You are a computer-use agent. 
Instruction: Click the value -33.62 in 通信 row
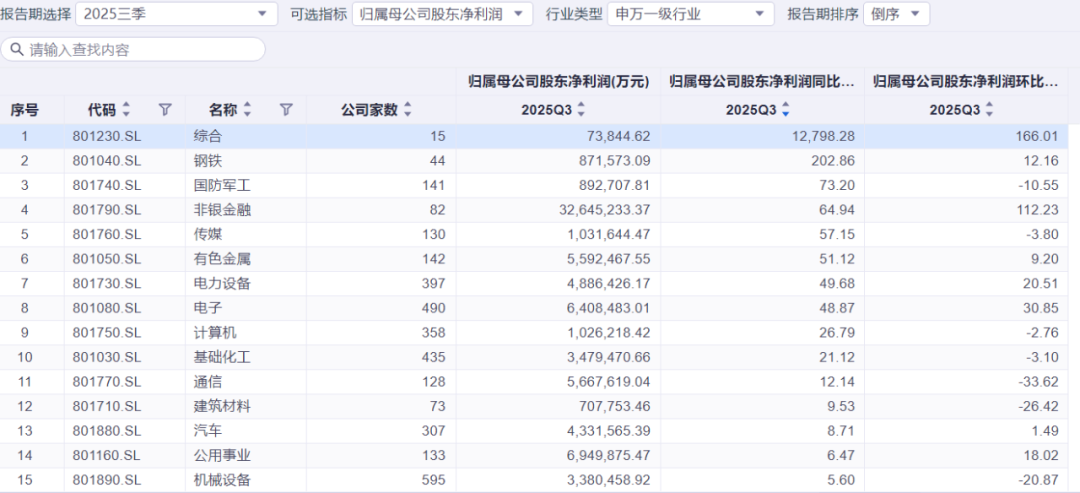coord(1039,382)
